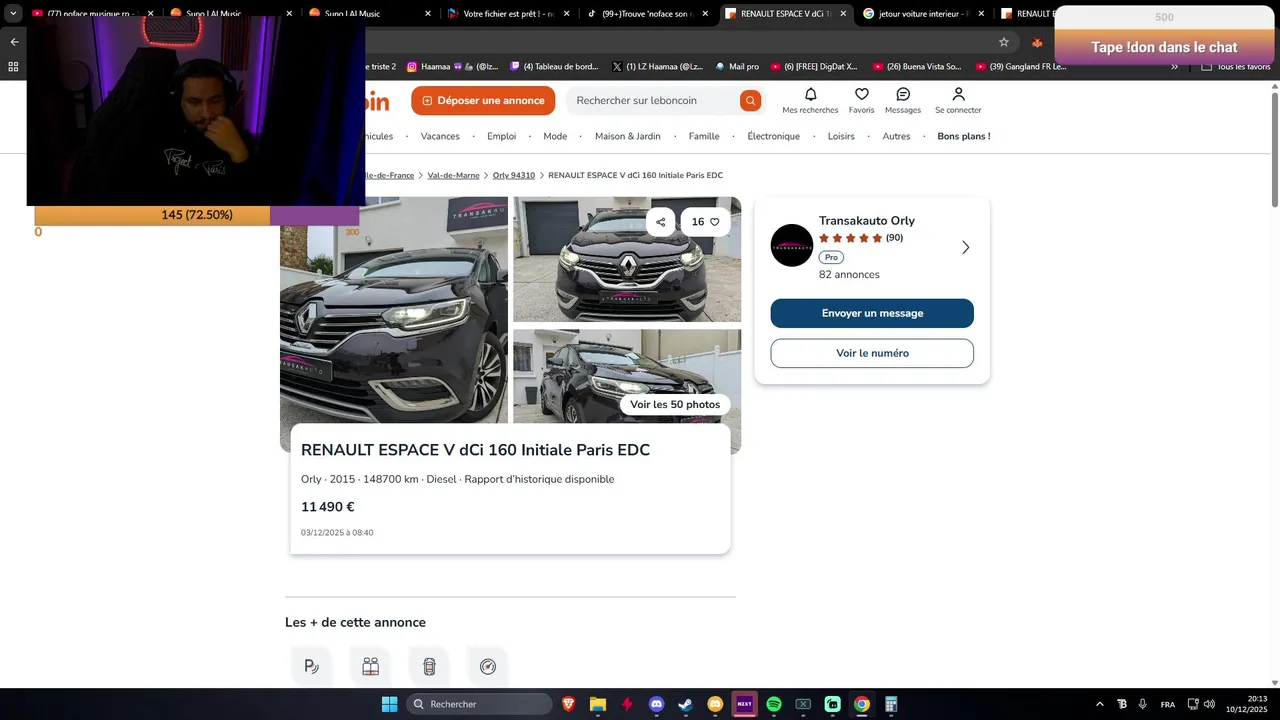
Task: Show more bookmarks overflow chevron
Action: point(1175,67)
